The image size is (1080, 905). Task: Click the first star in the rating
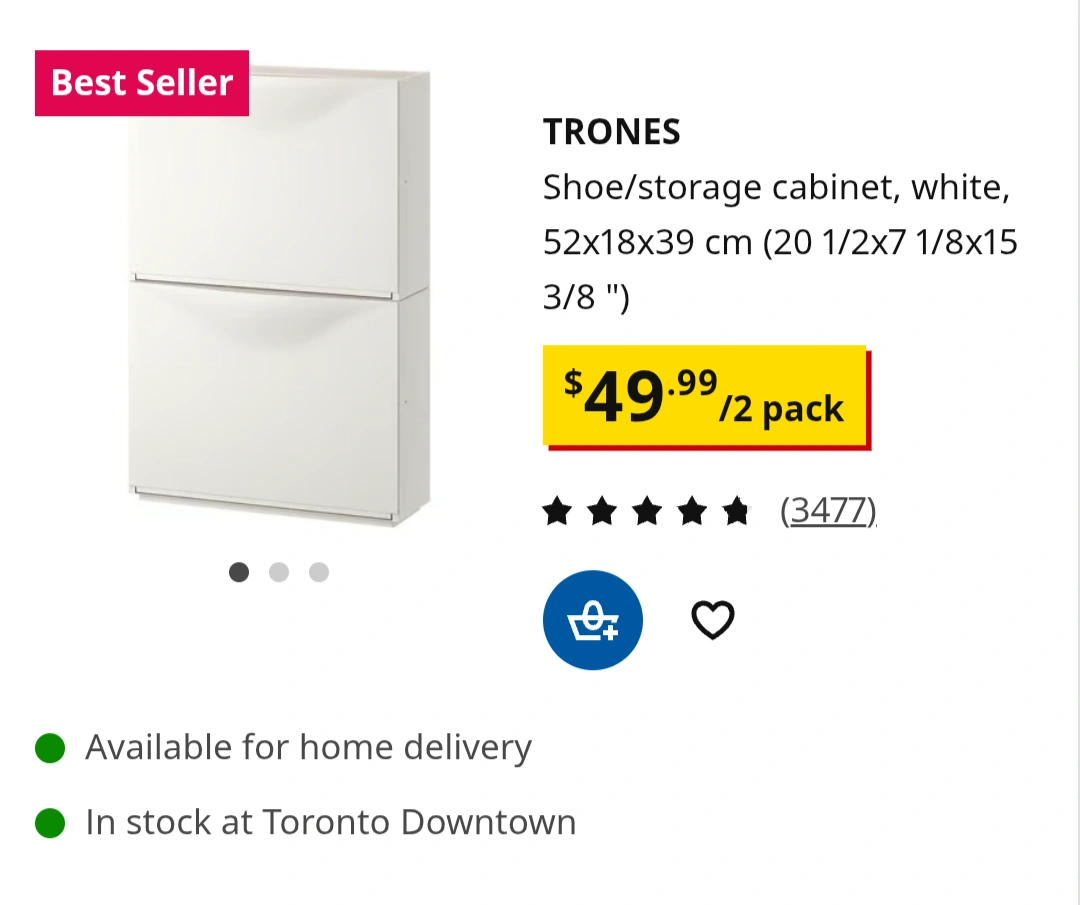pyautogui.click(x=557, y=512)
